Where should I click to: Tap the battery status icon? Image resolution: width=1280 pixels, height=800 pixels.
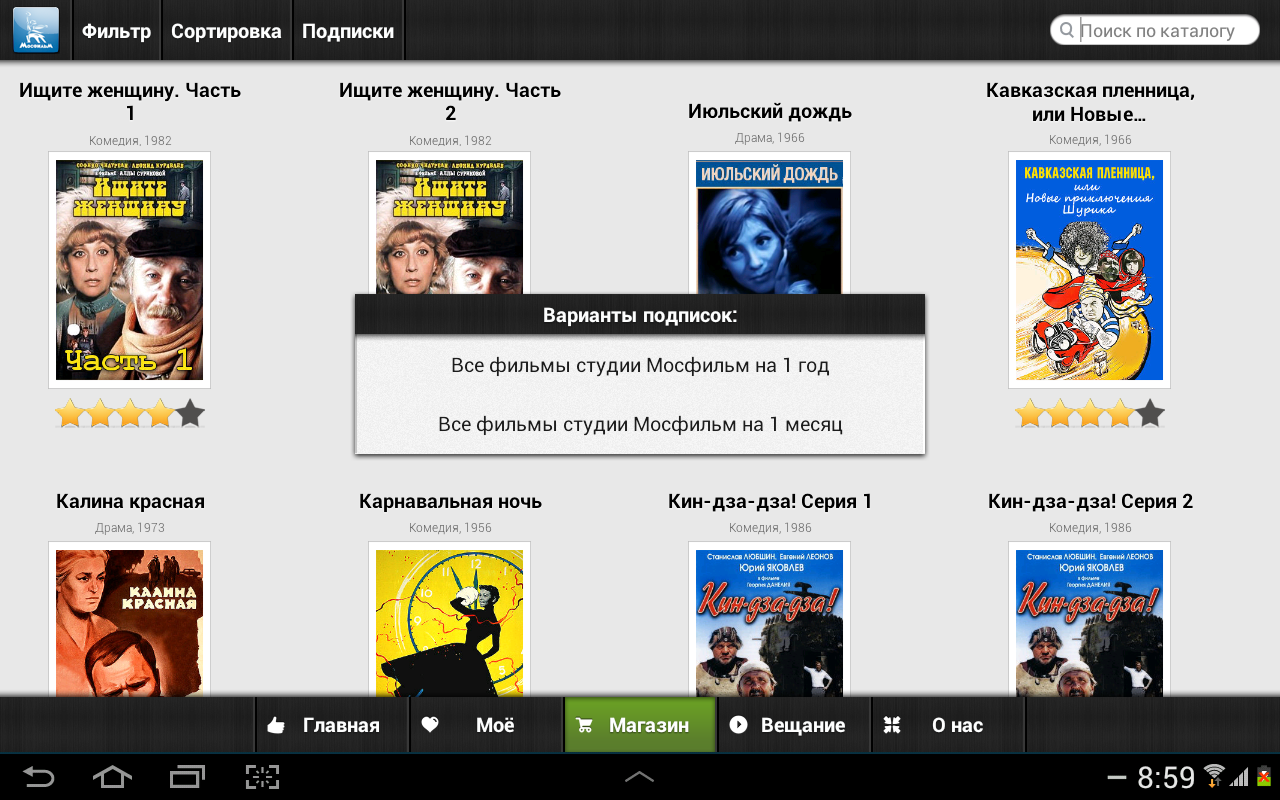click(1264, 777)
